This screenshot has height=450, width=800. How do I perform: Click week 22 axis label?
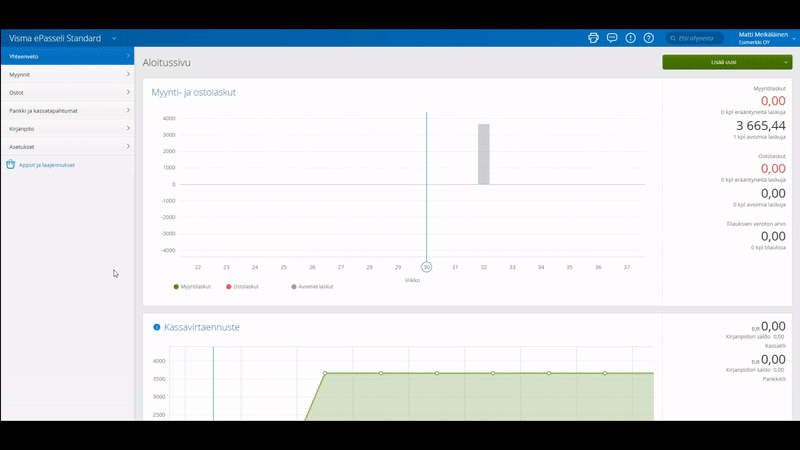(198, 267)
